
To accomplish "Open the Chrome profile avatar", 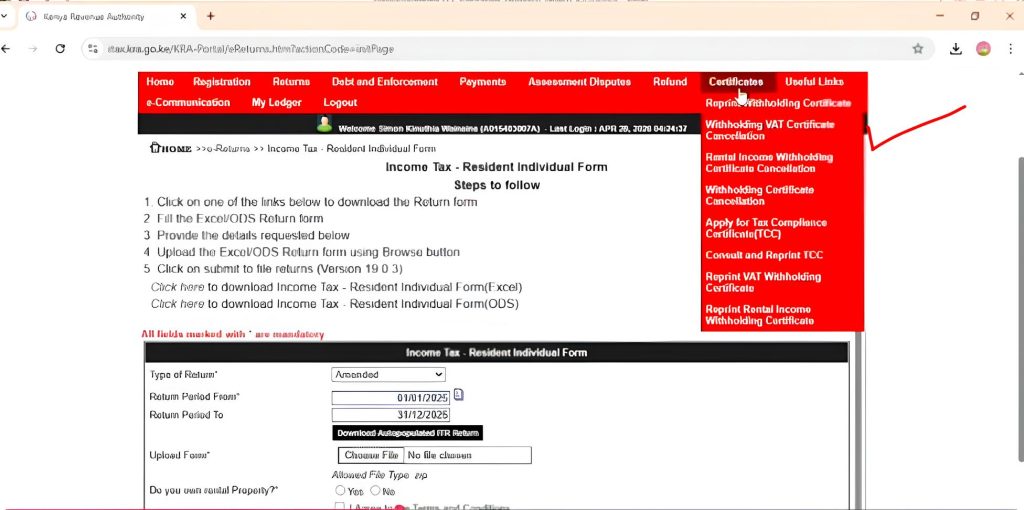I will point(983,48).
